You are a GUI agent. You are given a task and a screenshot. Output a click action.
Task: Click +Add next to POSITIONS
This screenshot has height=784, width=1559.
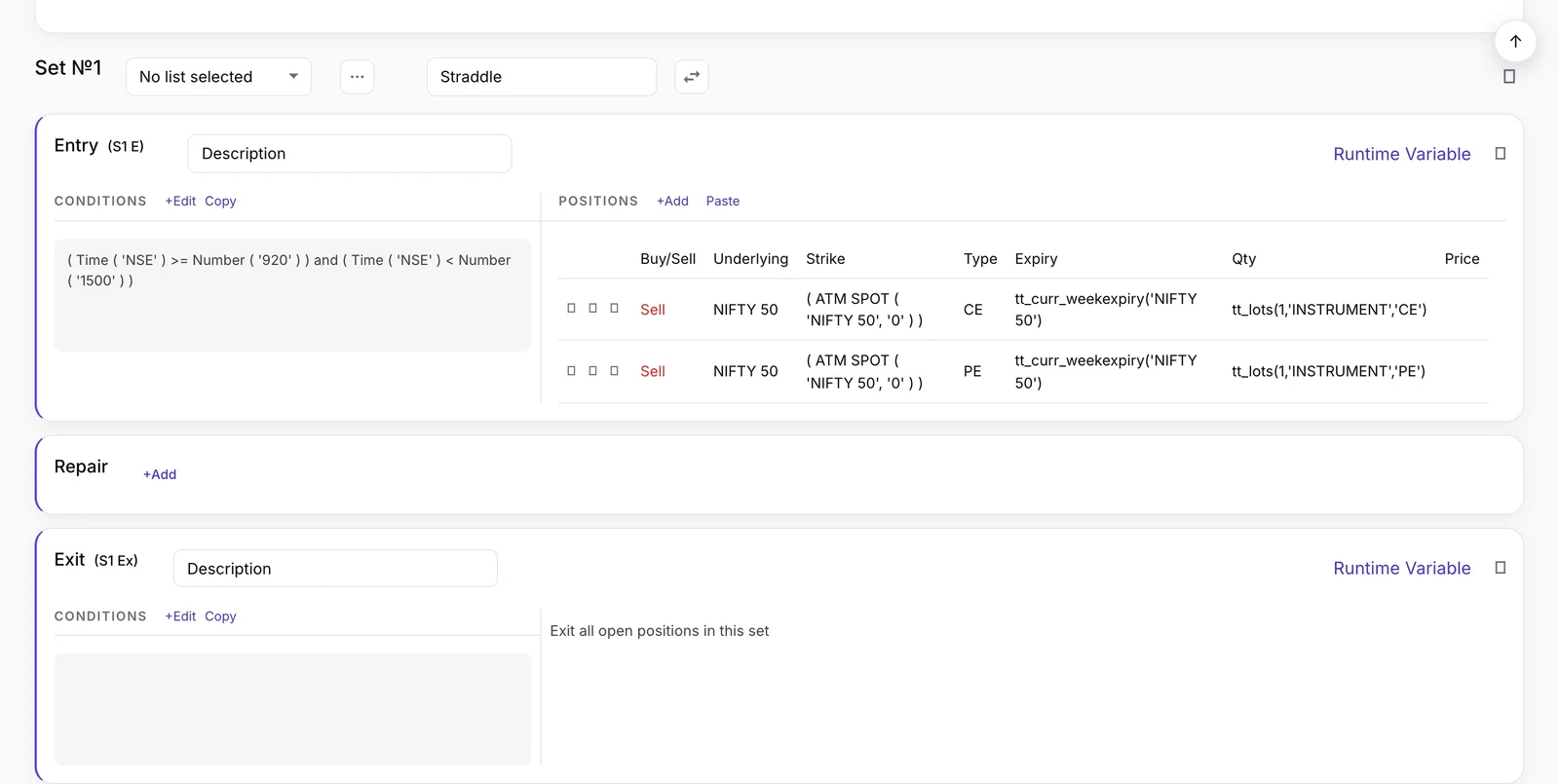672,201
